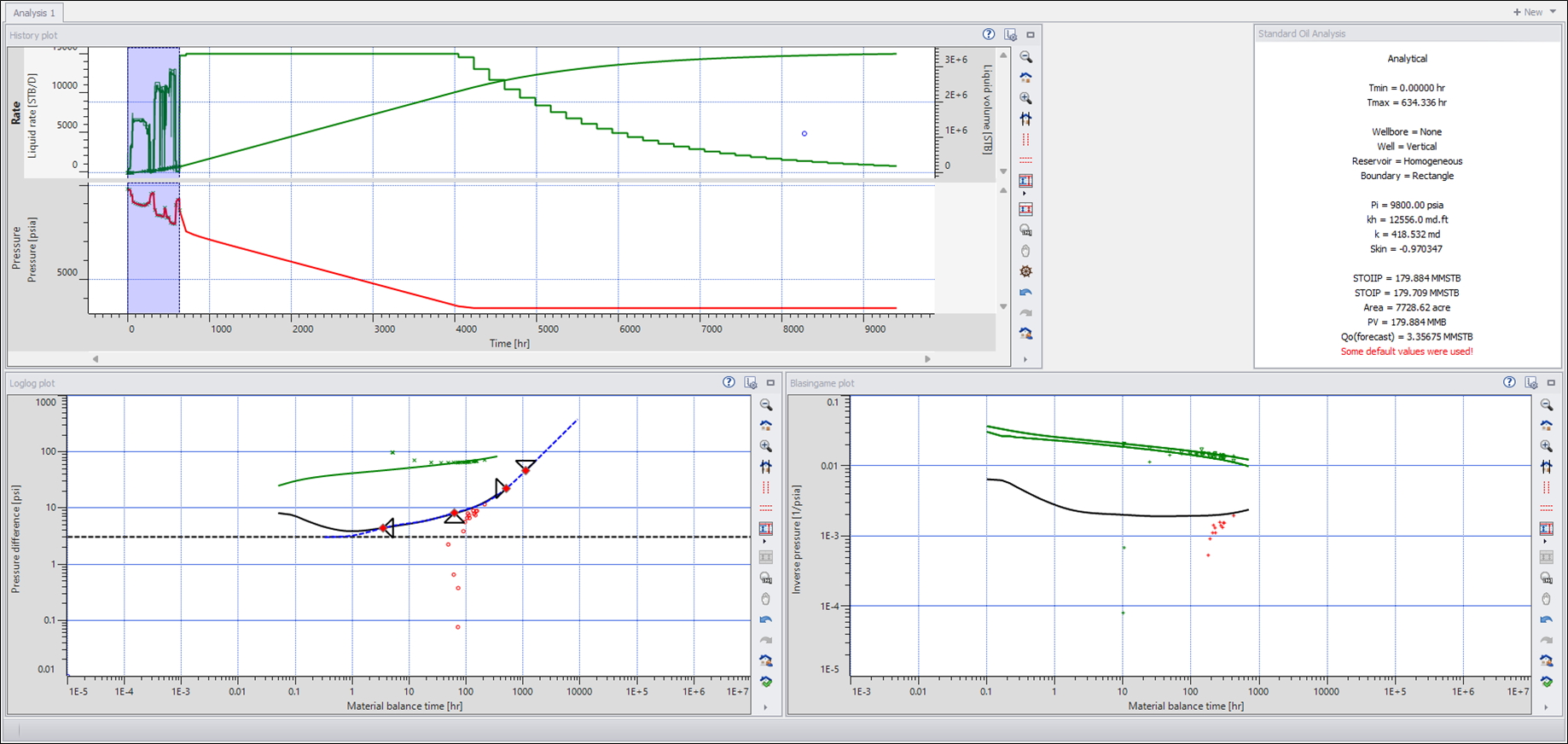Reset Loglog plot to home view
Image resolution: width=1568 pixels, height=744 pixels.
765,426
